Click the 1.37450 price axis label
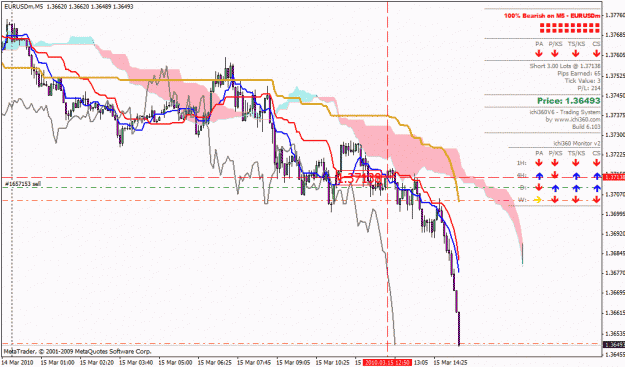 (x=615, y=96)
